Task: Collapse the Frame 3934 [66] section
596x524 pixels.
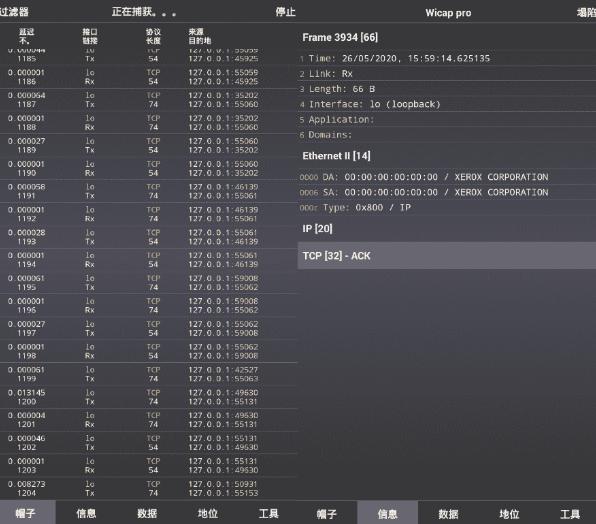Action: [447, 37]
